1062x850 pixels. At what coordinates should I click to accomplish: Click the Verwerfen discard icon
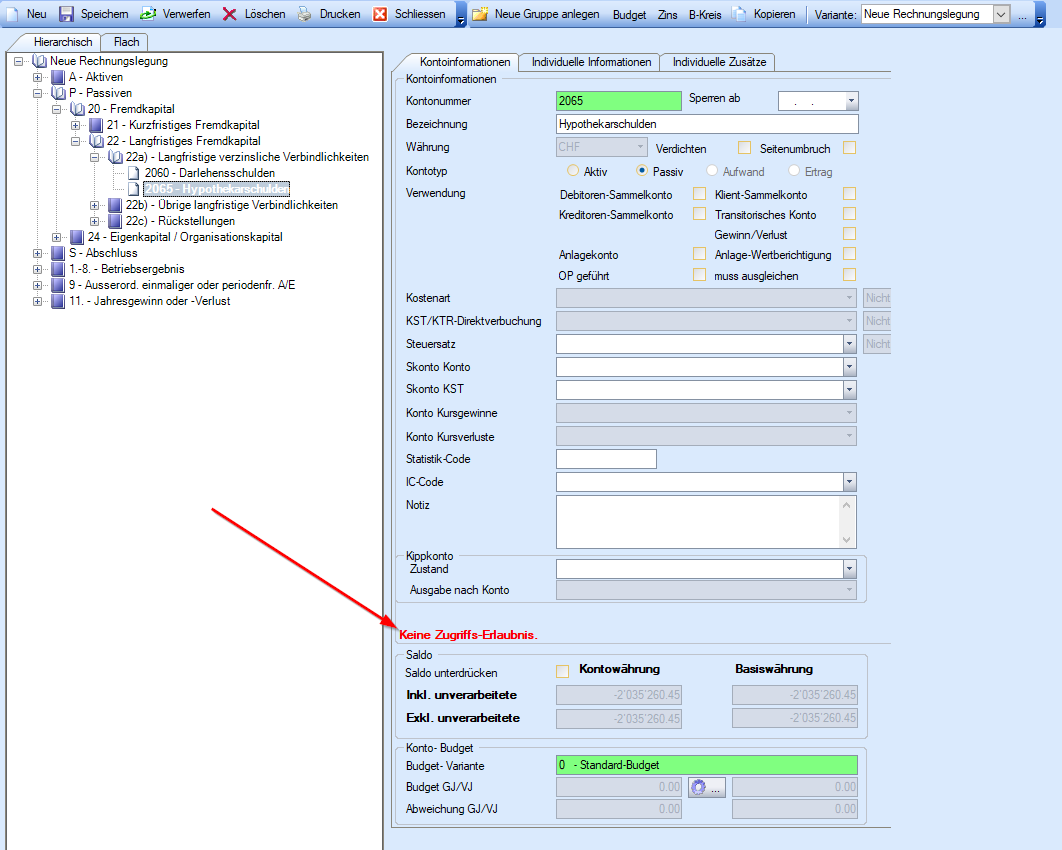(148, 14)
